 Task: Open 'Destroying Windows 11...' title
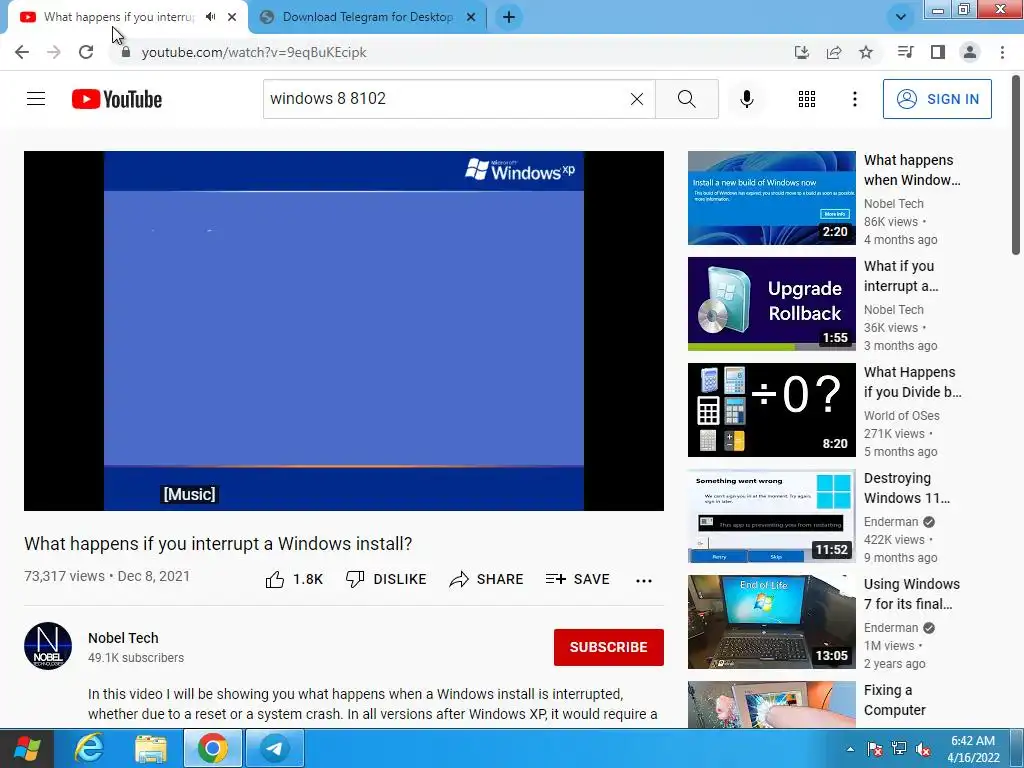[x=907, y=488]
